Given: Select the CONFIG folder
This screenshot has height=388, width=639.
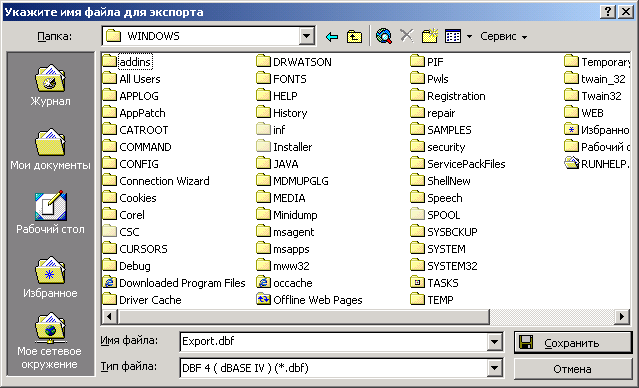Looking at the screenshot, I should [130, 164].
